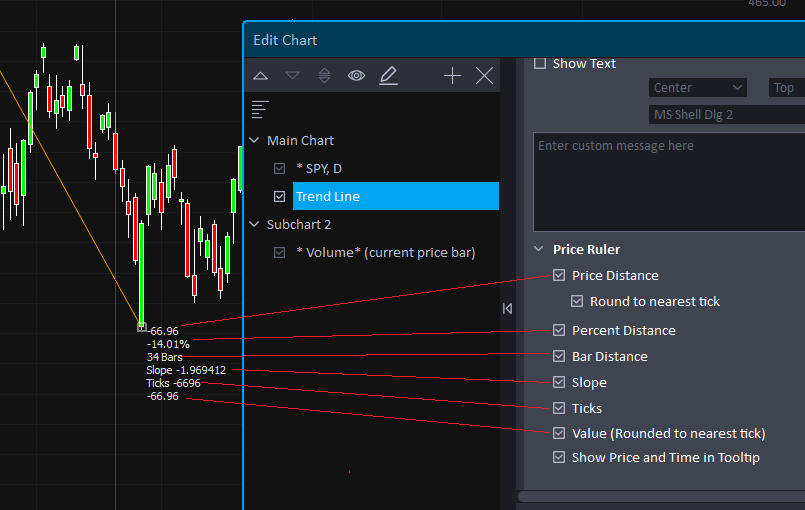This screenshot has height=510, width=805.
Task: Click the 'Ticks -6696' chart label
Action: pos(173,383)
